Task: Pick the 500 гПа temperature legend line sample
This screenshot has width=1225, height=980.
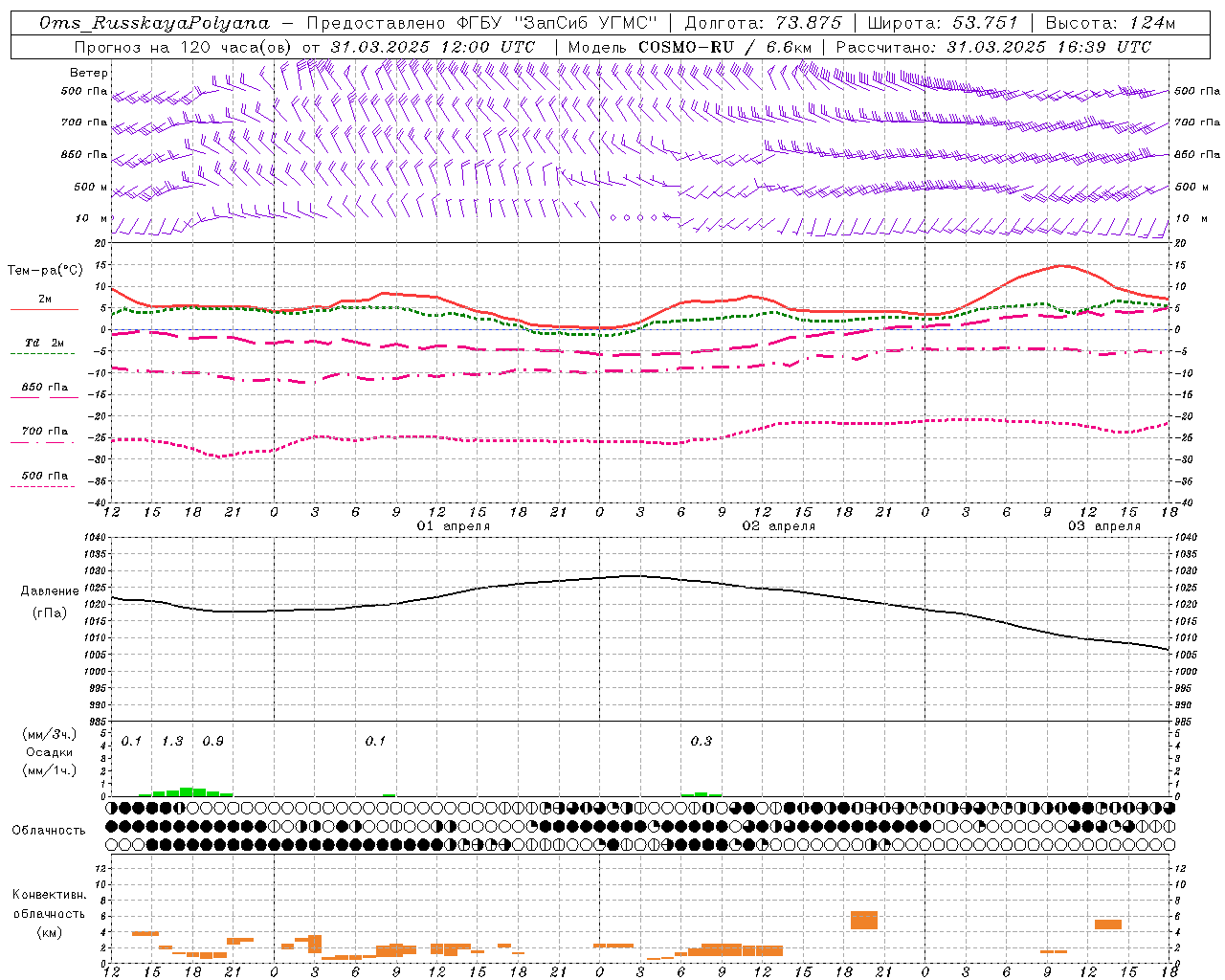Action: [x=43, y=486]
